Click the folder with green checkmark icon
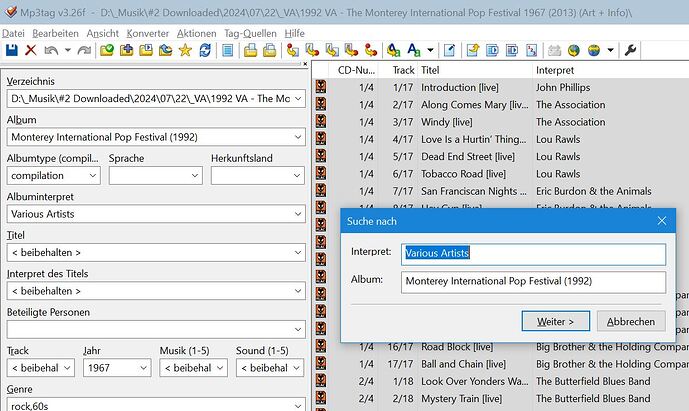The width and height of the screenshot is (689, 411). 107,50
